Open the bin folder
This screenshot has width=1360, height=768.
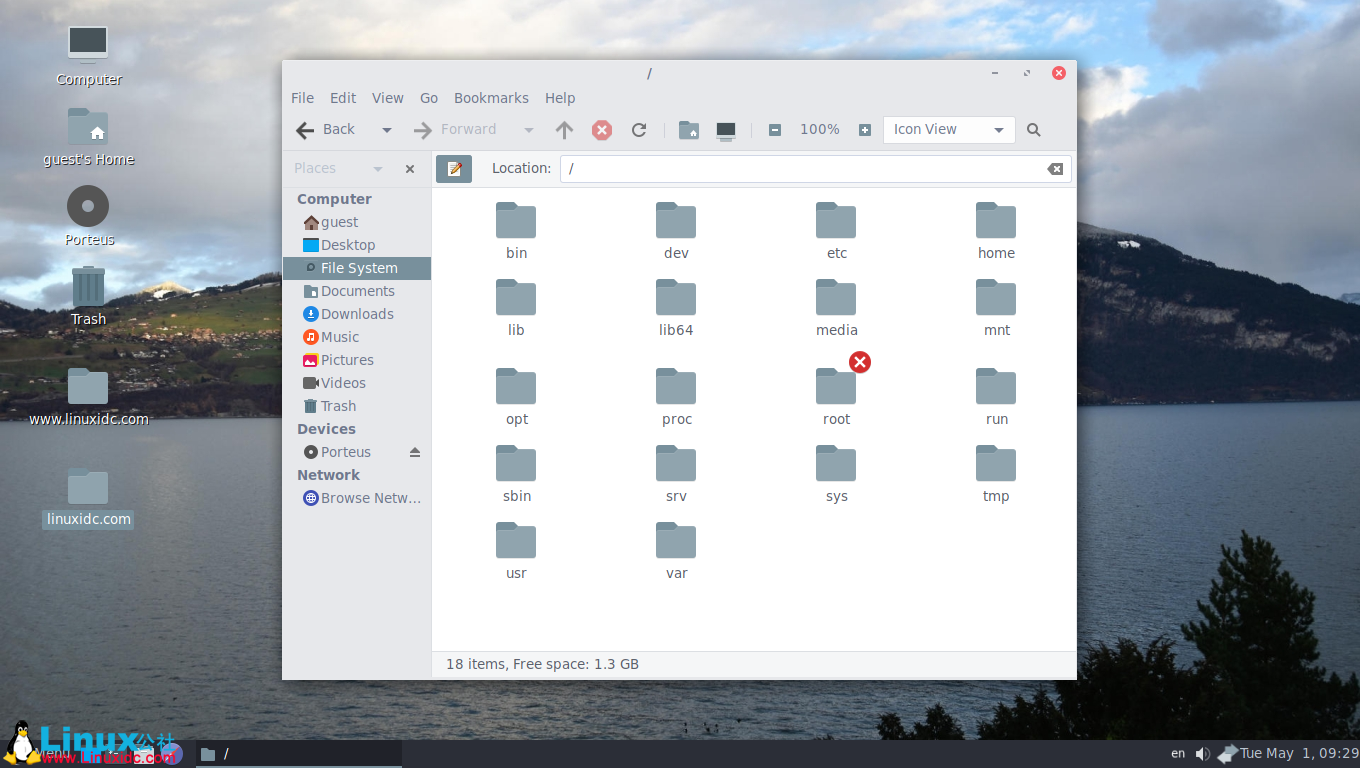(x=516, y=231)
